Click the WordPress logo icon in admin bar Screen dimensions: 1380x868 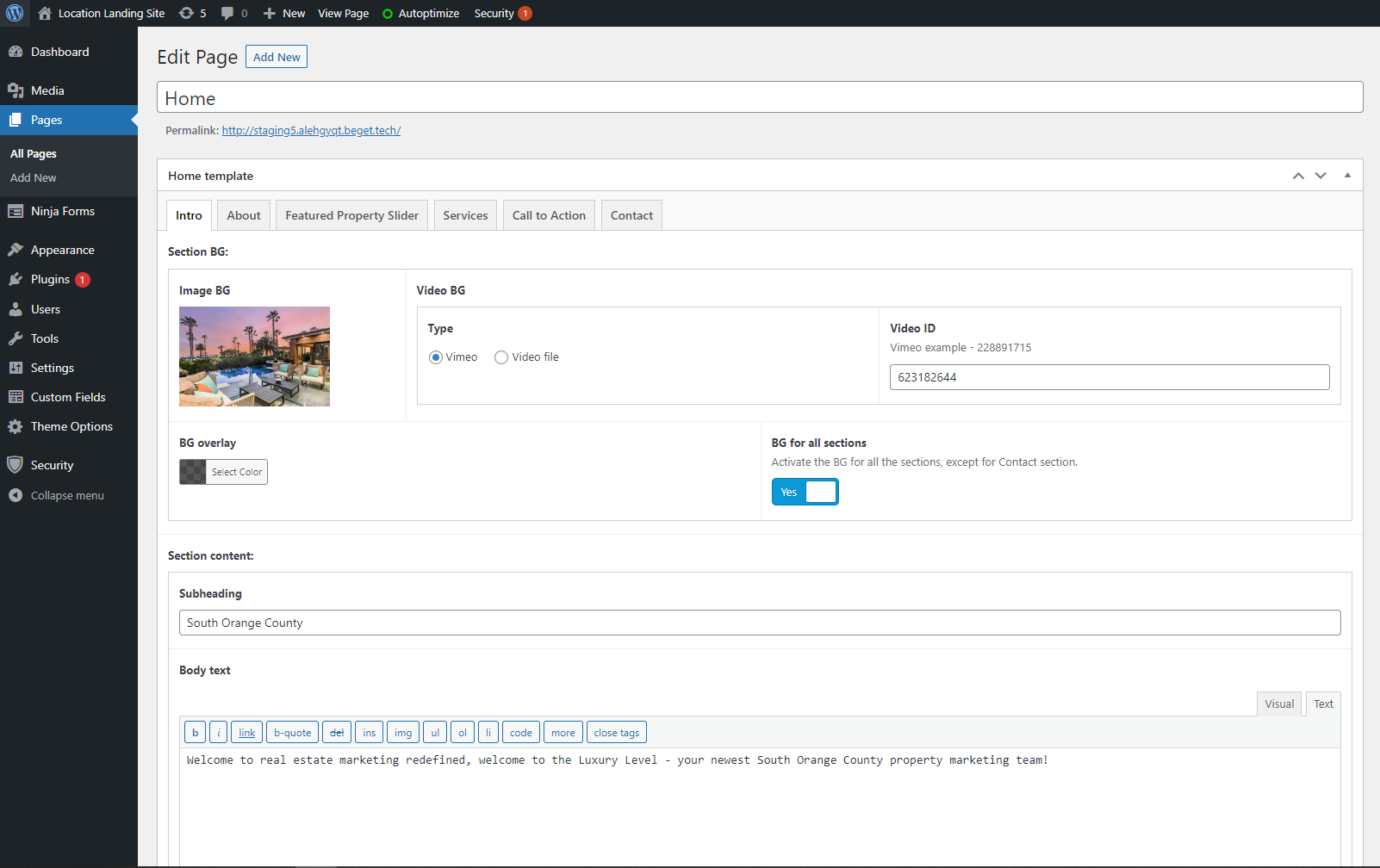click(15, 13)
